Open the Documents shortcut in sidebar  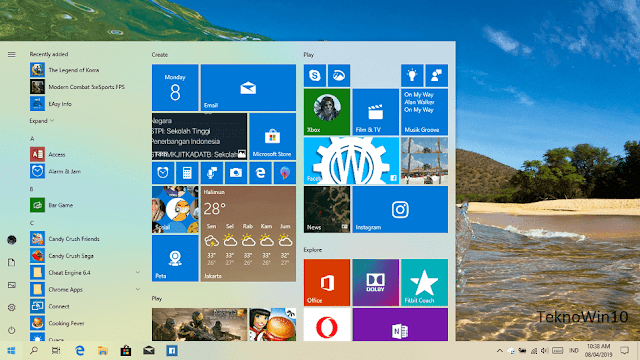tap(11, 262)
